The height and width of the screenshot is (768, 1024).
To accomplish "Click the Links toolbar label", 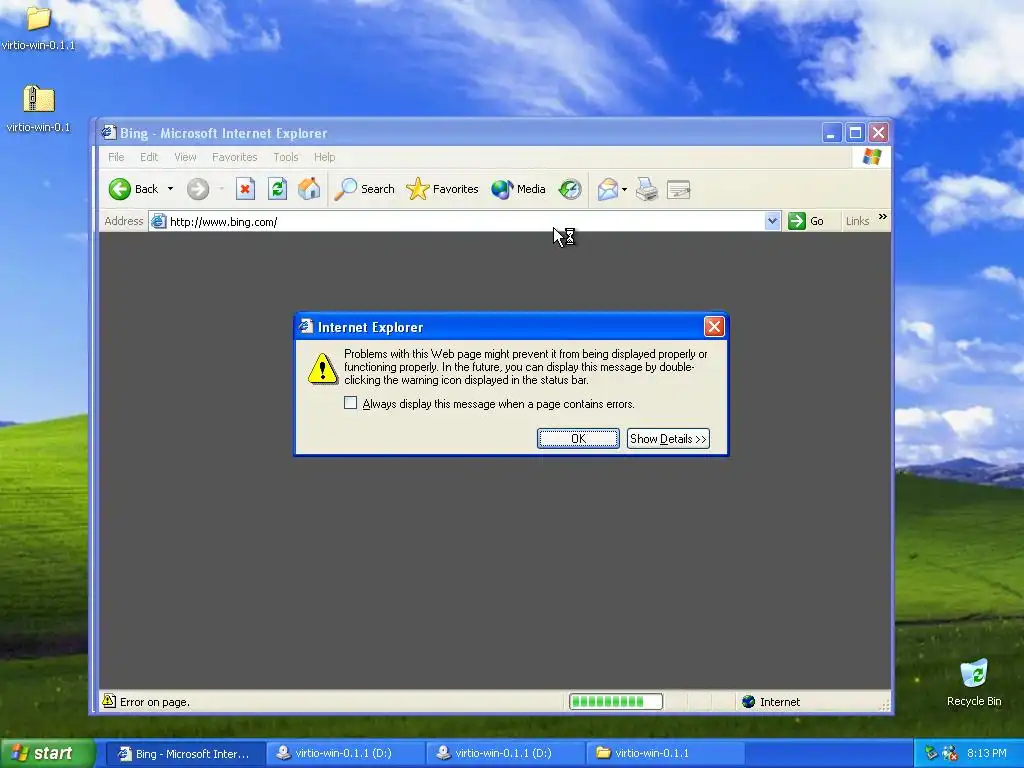I will click(x=857, y=221).
